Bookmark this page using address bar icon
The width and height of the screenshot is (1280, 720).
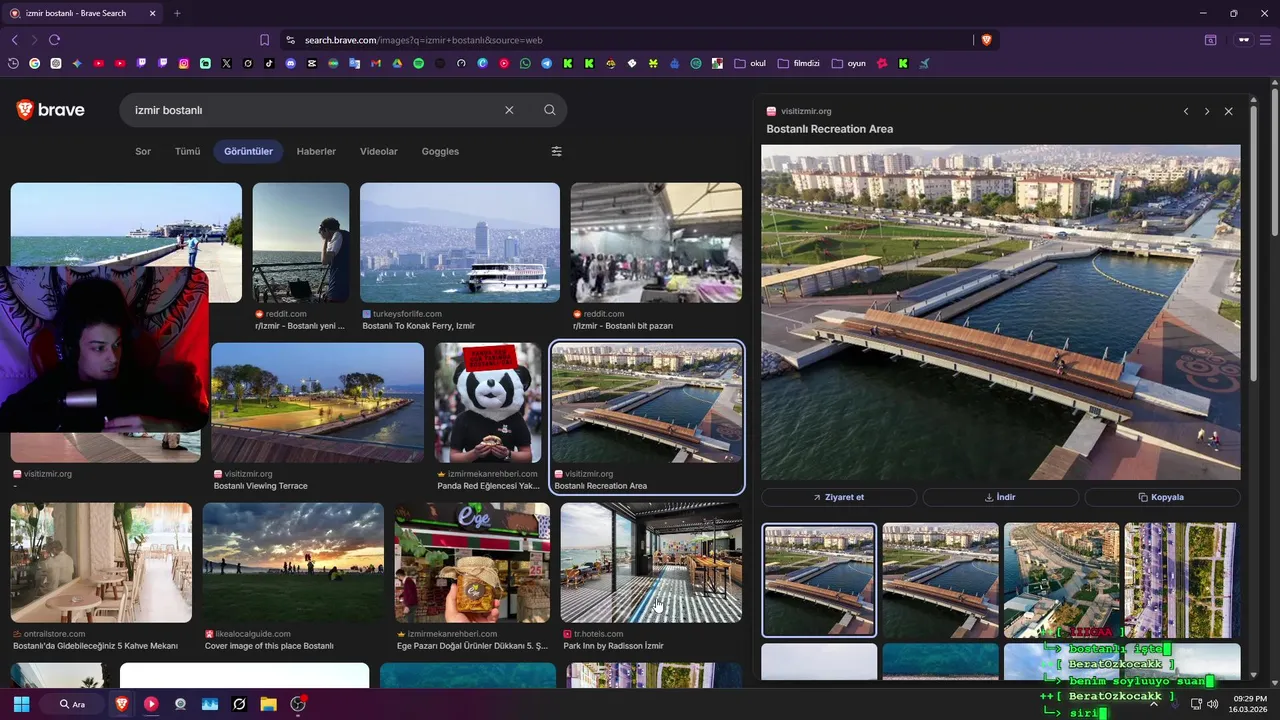264,40
